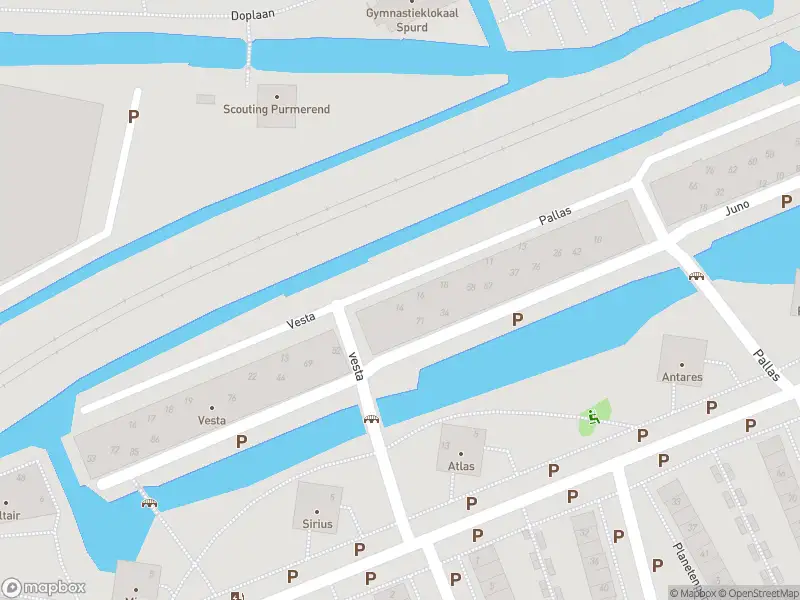Click the Juno street label

point(737,208)
